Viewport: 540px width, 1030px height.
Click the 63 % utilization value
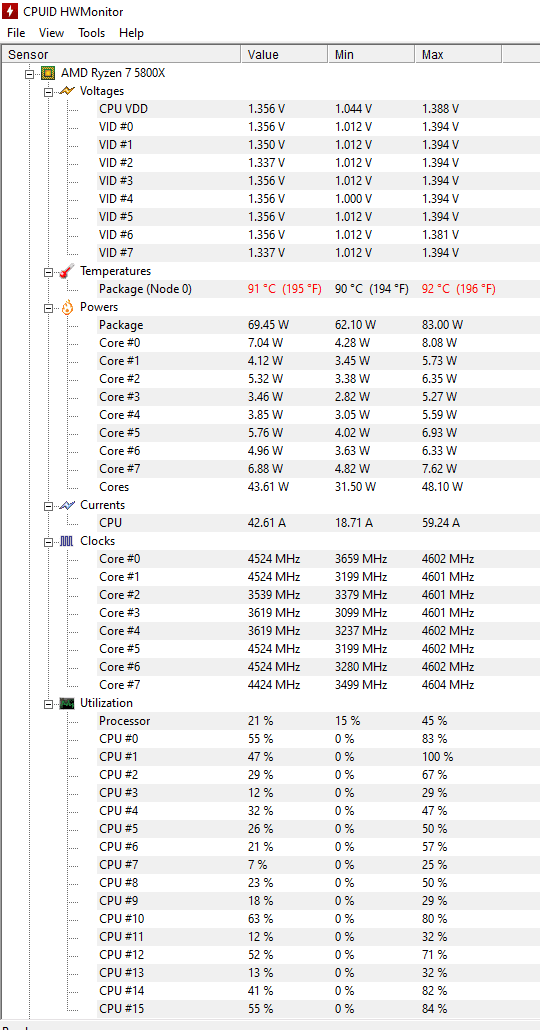[x=261, y=919]
